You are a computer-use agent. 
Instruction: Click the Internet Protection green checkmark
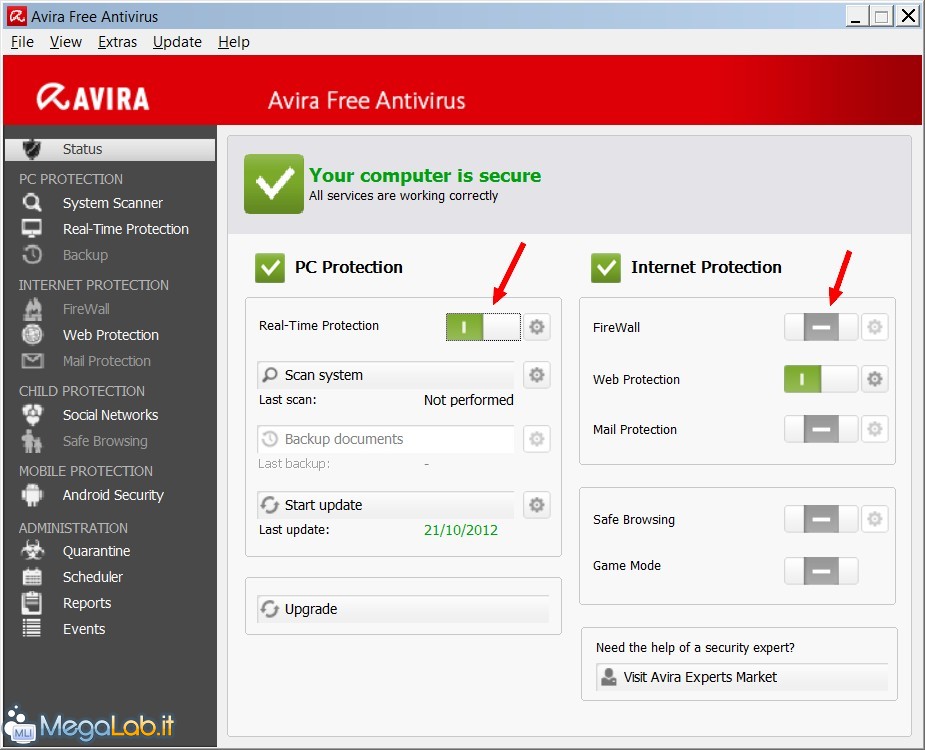605,267
